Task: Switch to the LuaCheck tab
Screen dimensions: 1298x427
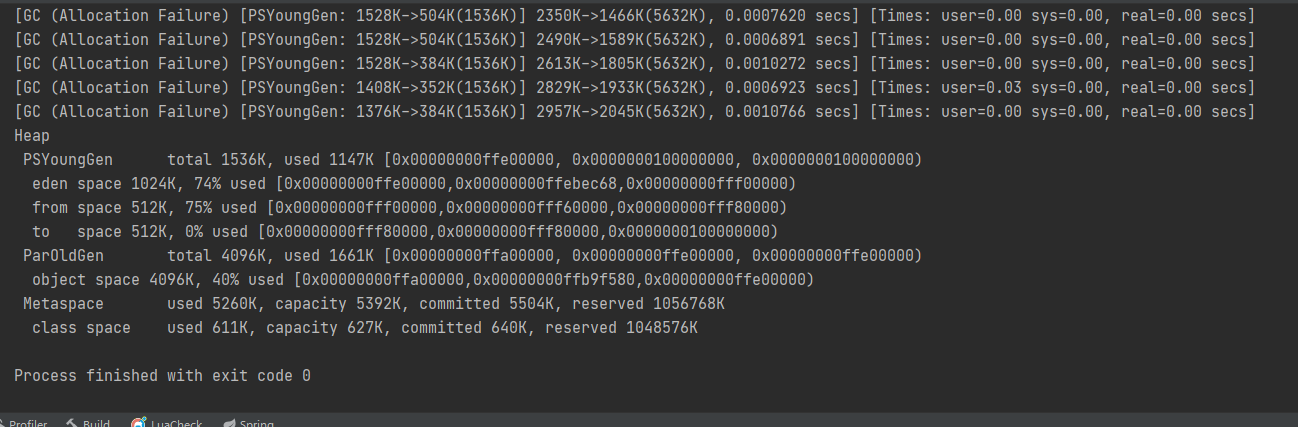Action: (176, 423)
